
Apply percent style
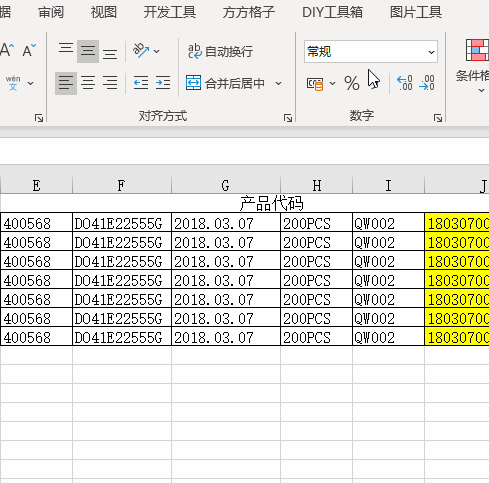click(352, 83)
